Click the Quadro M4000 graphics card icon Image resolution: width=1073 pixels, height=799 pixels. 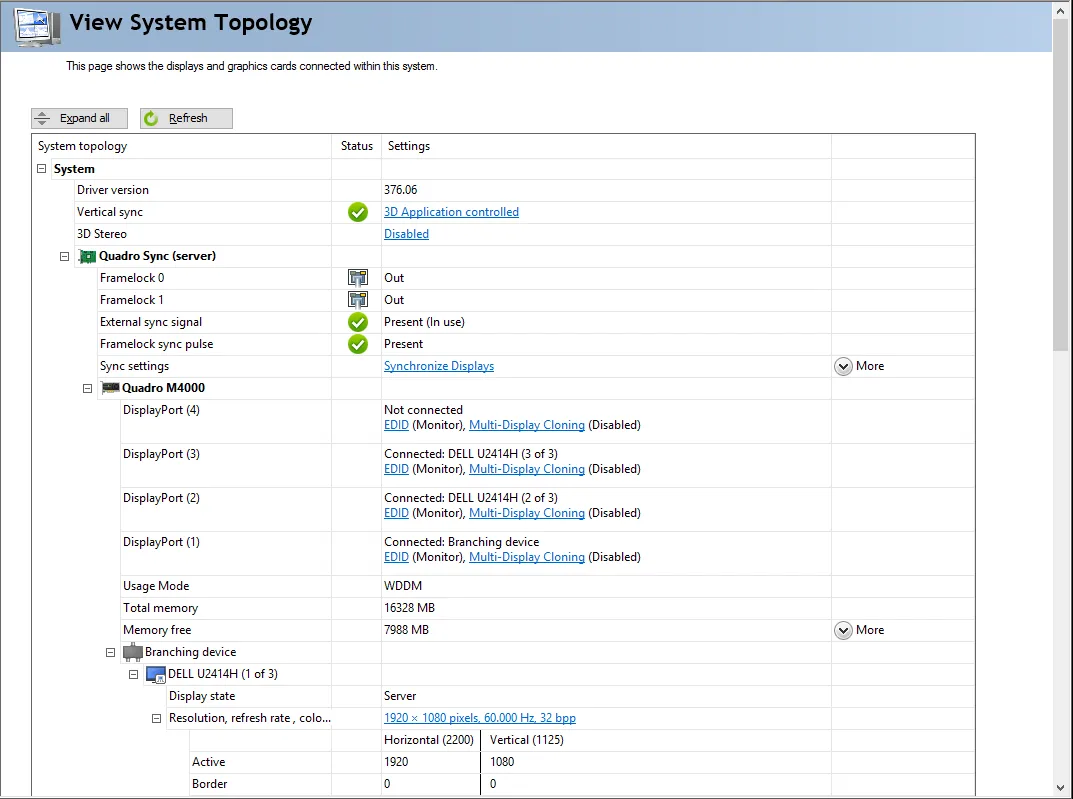click(110, 388)
